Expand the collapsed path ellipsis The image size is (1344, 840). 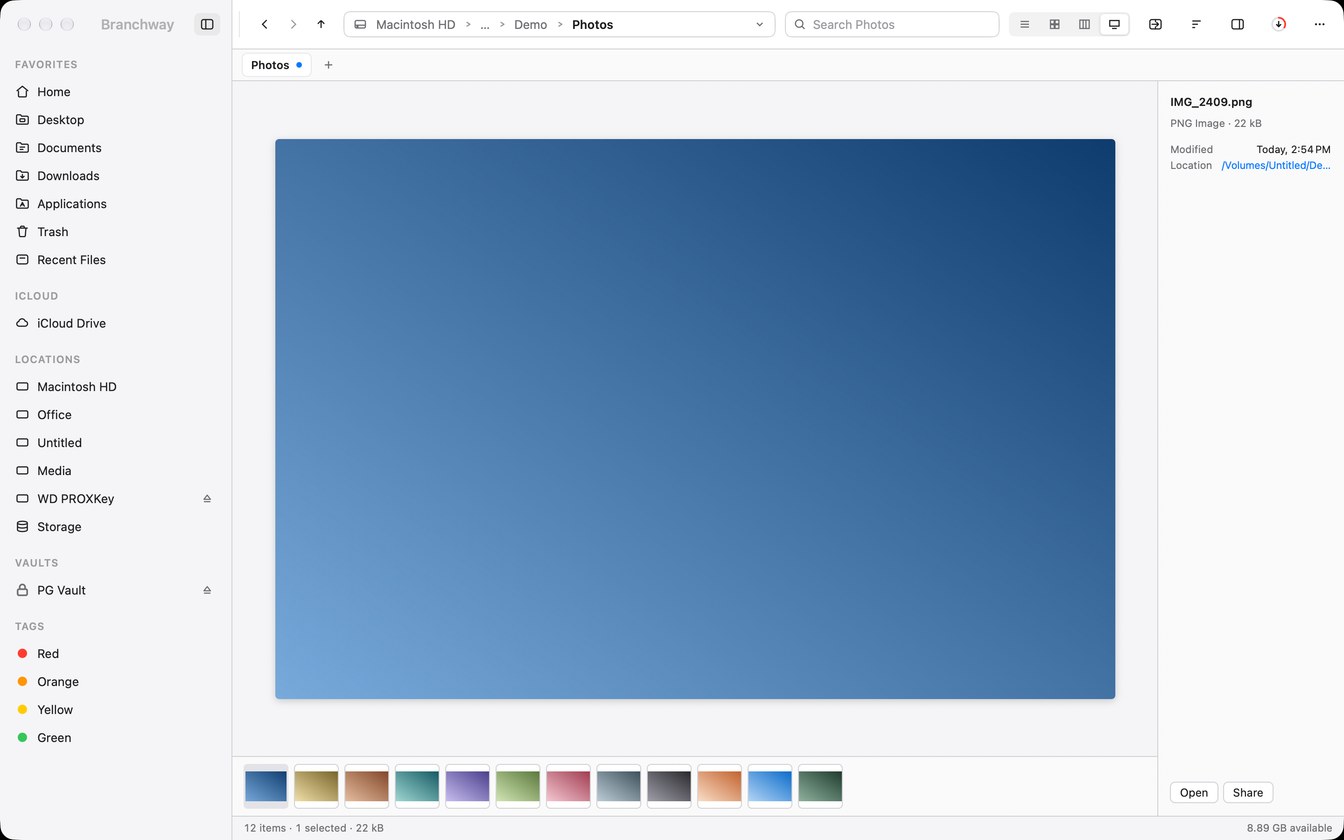(485, 24)
